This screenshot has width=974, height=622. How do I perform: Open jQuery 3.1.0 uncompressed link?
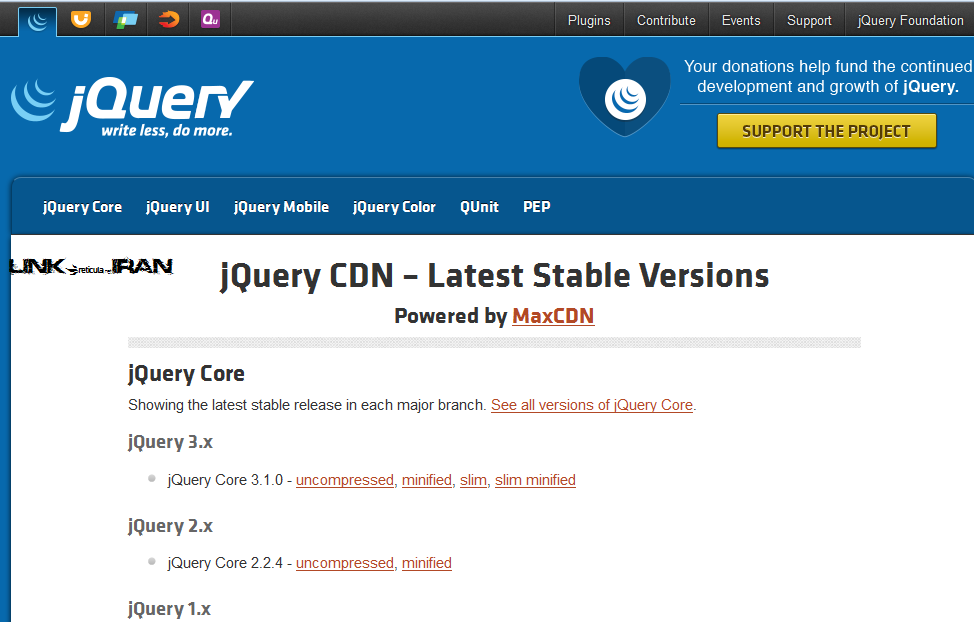[x=345, y=480]
